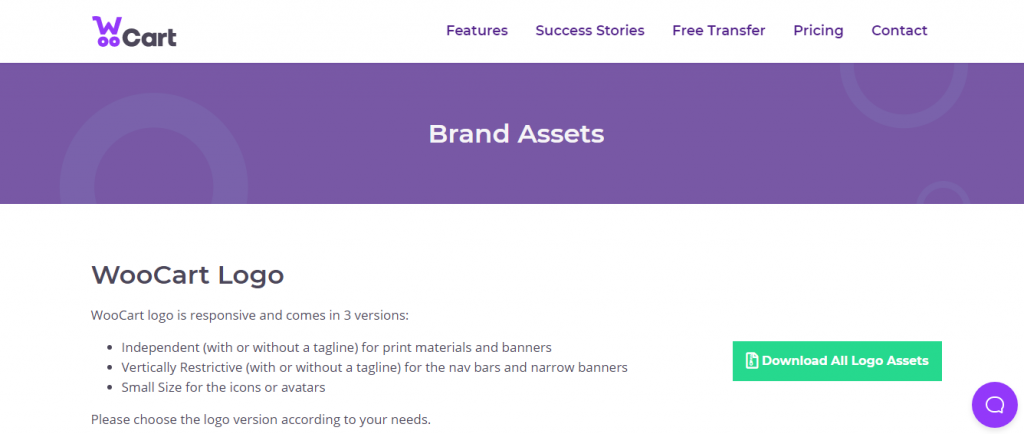Image resolution: width=1024 pixels, height=434 pixels.
Task: Click the zip file icon on Download button
Action: [x=752, y=361]
